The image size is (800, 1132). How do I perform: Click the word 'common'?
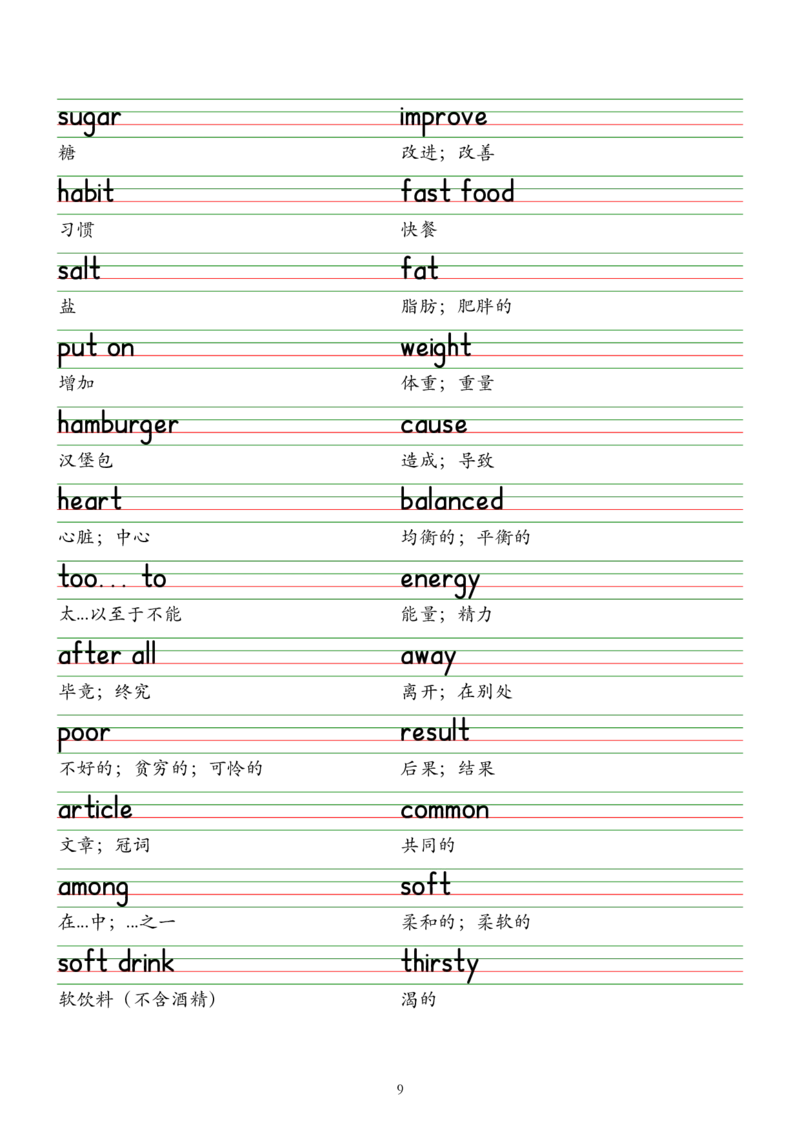444,812
